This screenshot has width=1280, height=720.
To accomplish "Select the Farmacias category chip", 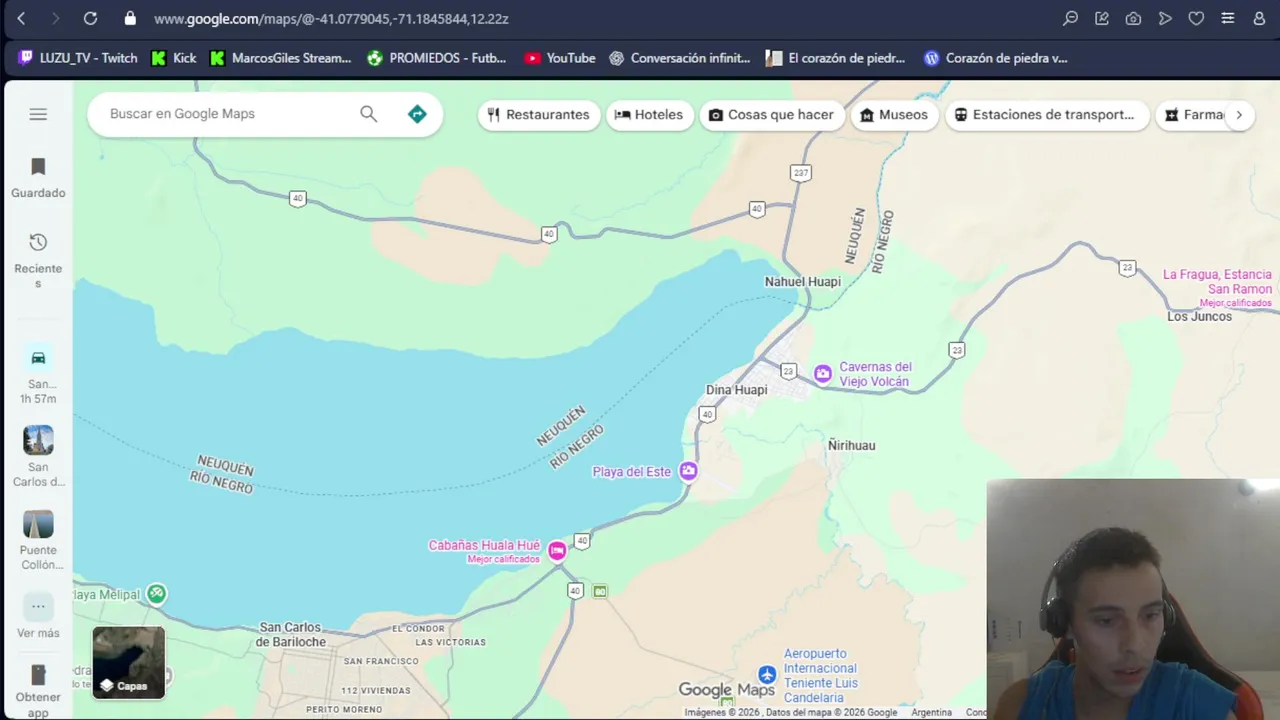I will click(x=1192, y=115).
